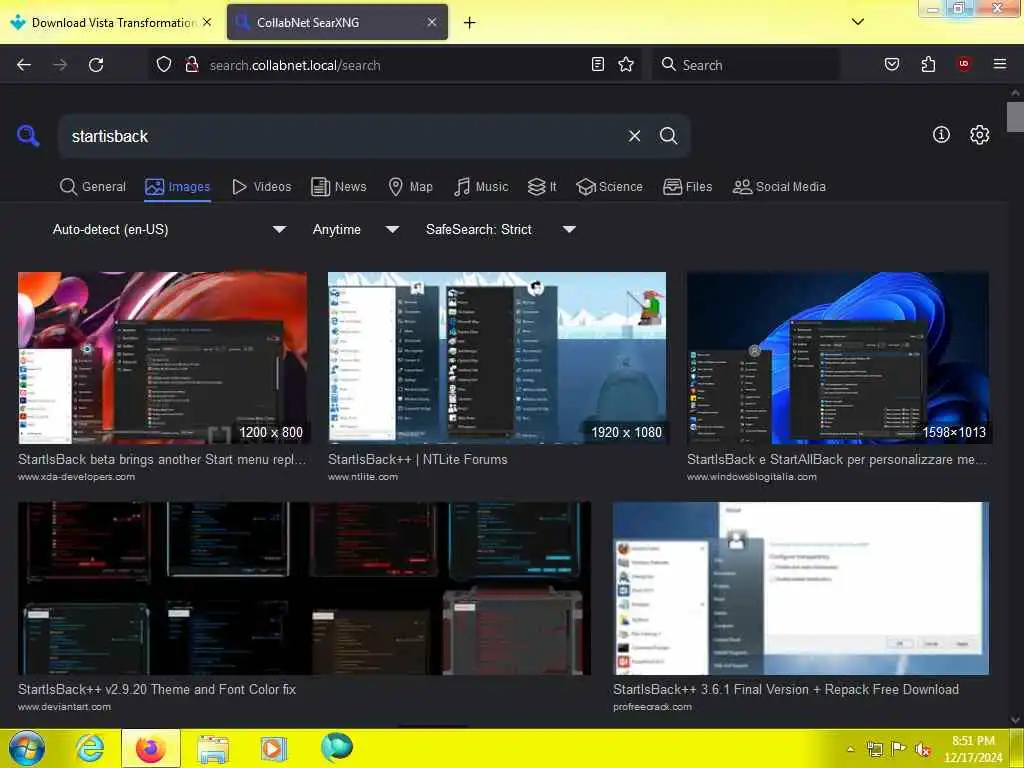Open the Anytime time range dropdown
This screenshot has height=768, width=1024.
click(x=355, y=229)
